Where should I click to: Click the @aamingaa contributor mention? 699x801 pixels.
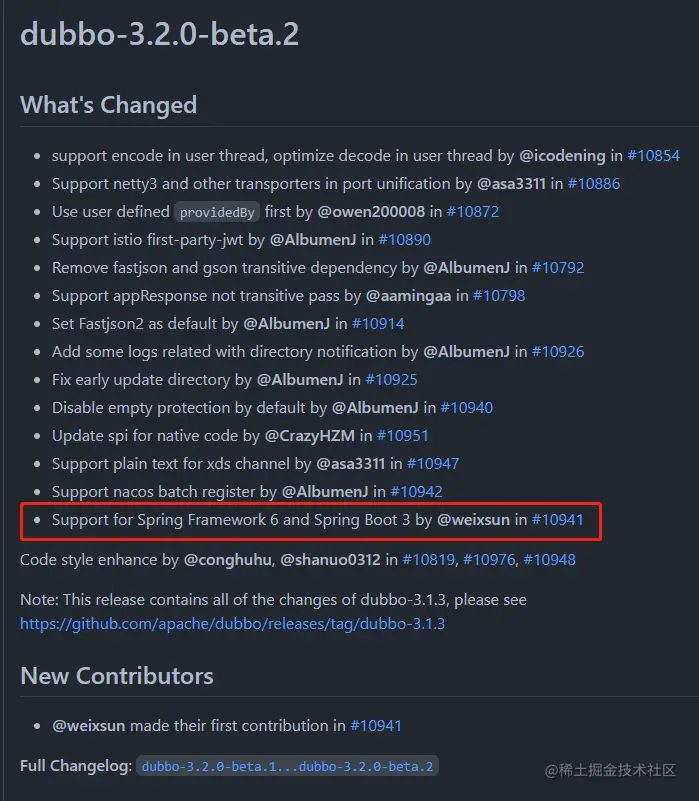pyautogui.click(x=408, y=296)
